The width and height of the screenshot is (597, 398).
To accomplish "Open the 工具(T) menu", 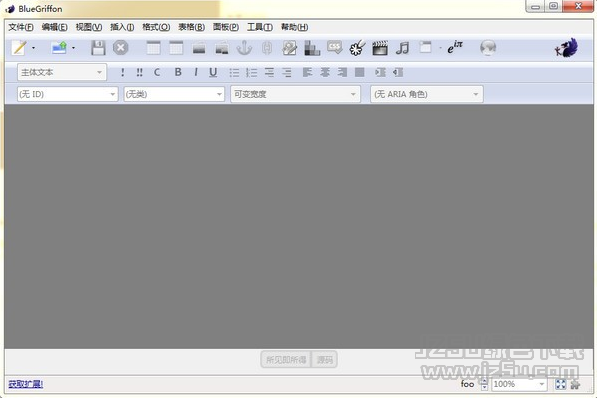I will coord(260,27).
